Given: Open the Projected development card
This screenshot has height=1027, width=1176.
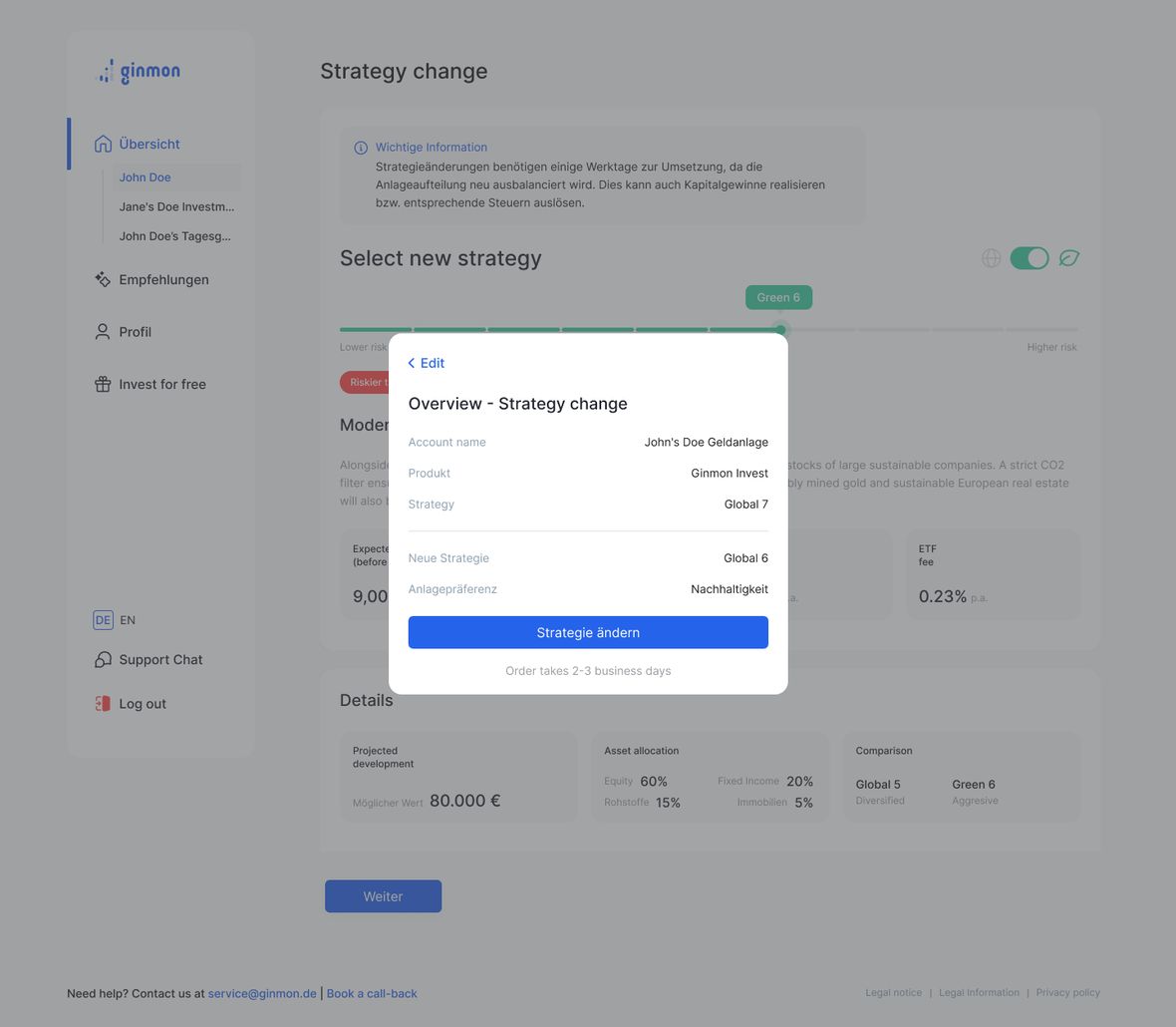Looking at the screenshot, I should tap(458, 777).
